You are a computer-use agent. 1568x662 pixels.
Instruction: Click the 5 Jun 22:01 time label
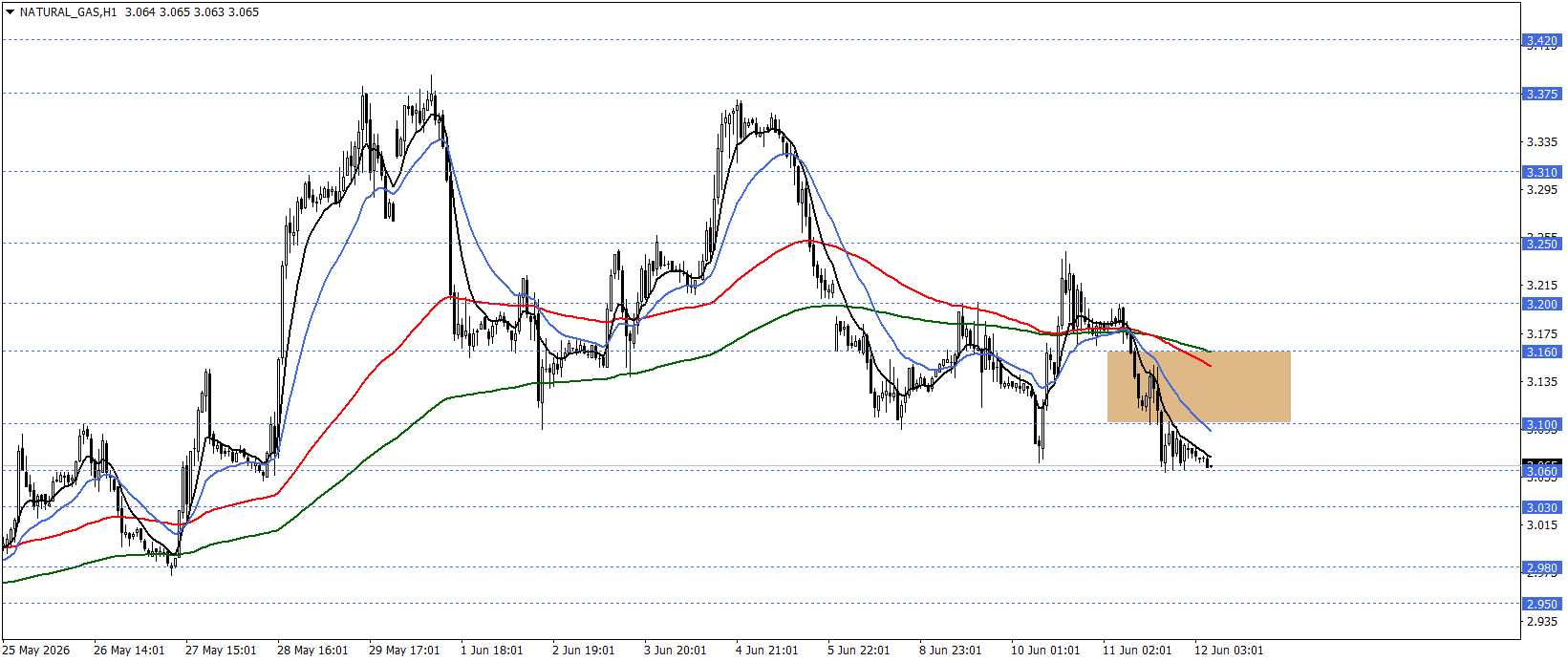click(x=859, y=651)
